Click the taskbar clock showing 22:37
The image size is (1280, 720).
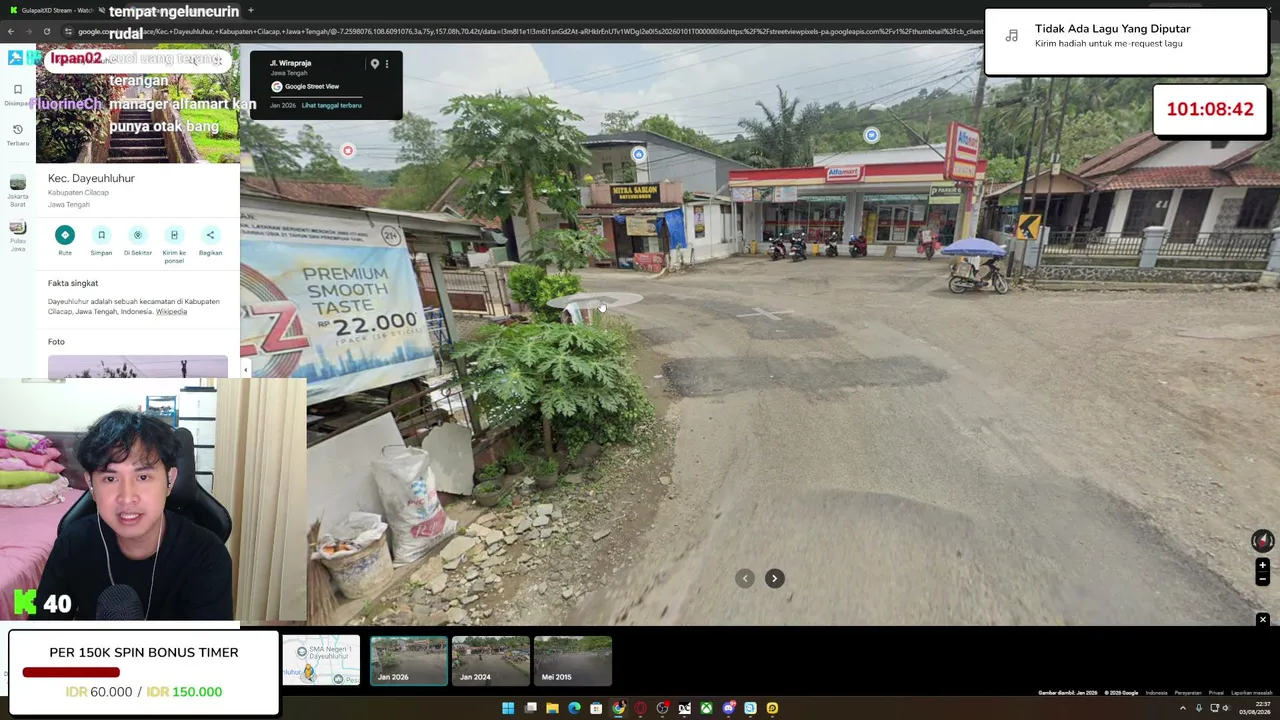tap(1254, 708)
